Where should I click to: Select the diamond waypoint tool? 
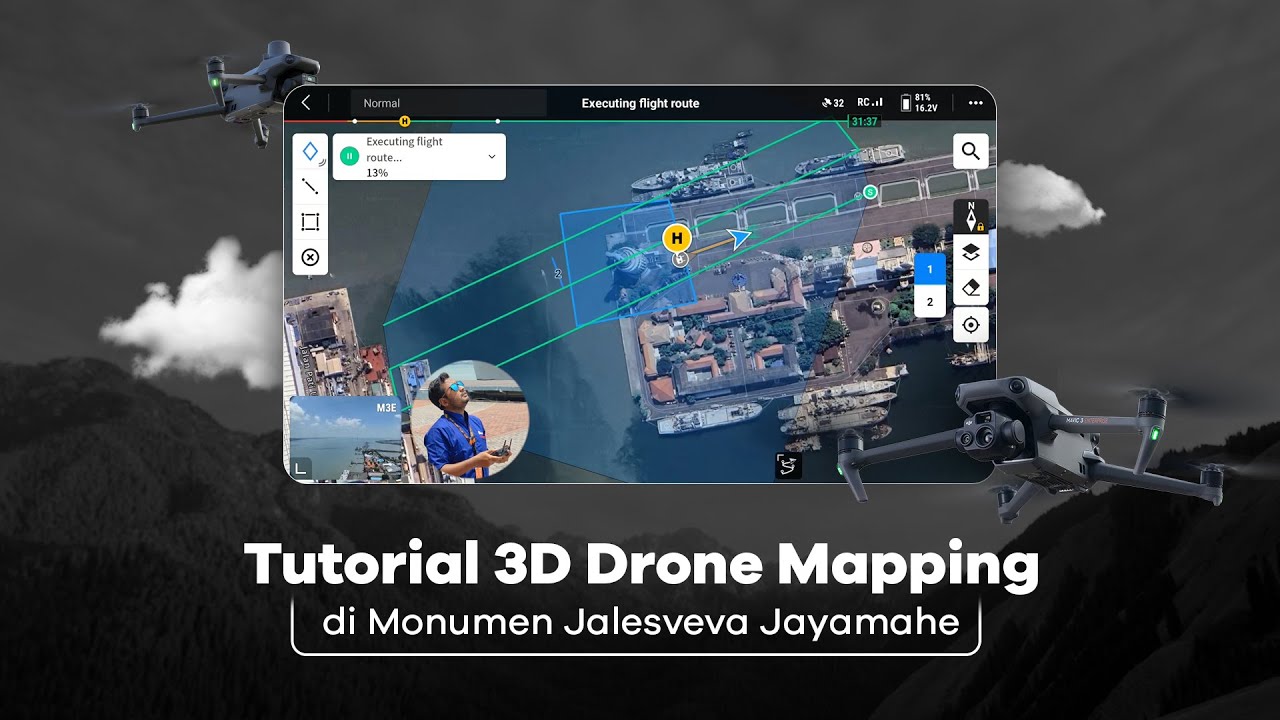coord(310,151)
